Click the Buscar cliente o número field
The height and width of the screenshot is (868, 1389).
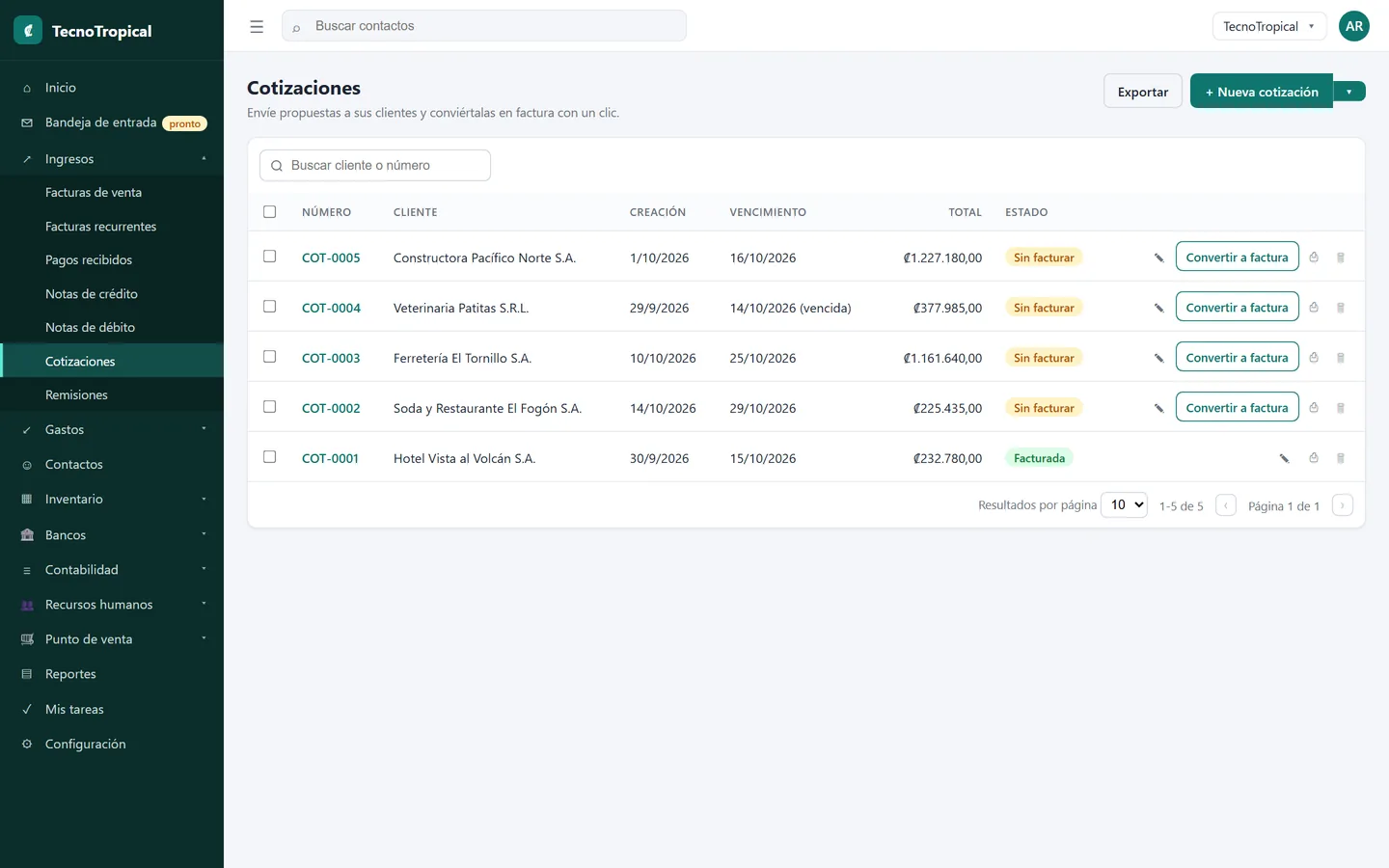(375, 165)
